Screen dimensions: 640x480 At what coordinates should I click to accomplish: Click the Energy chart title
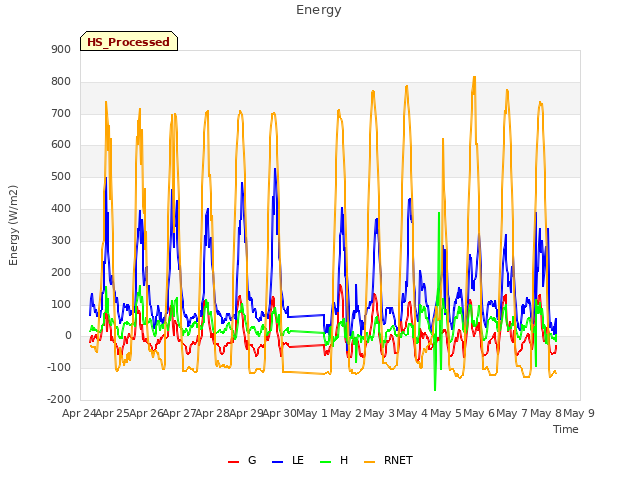(x=319, y=10)
